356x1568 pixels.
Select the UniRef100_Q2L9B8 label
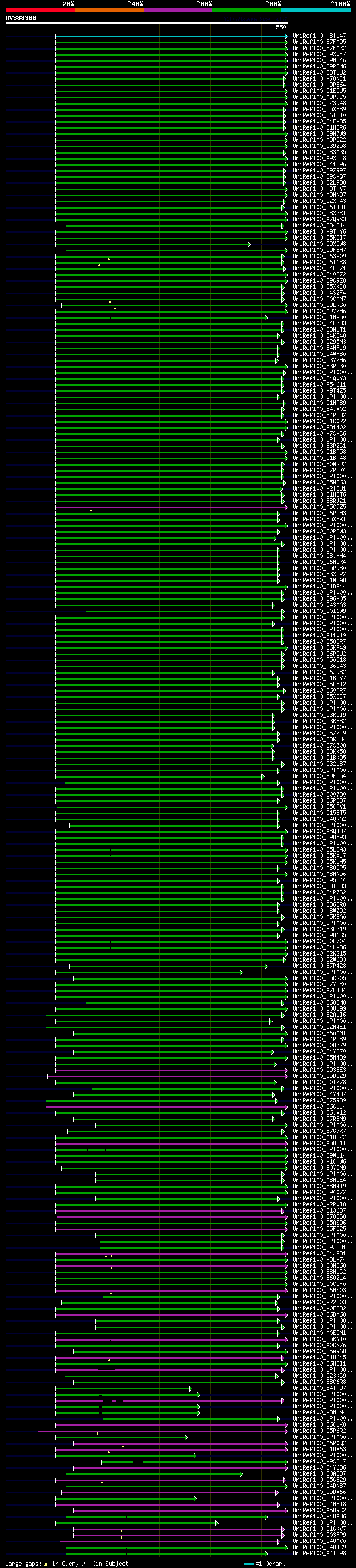click(319, 182)
